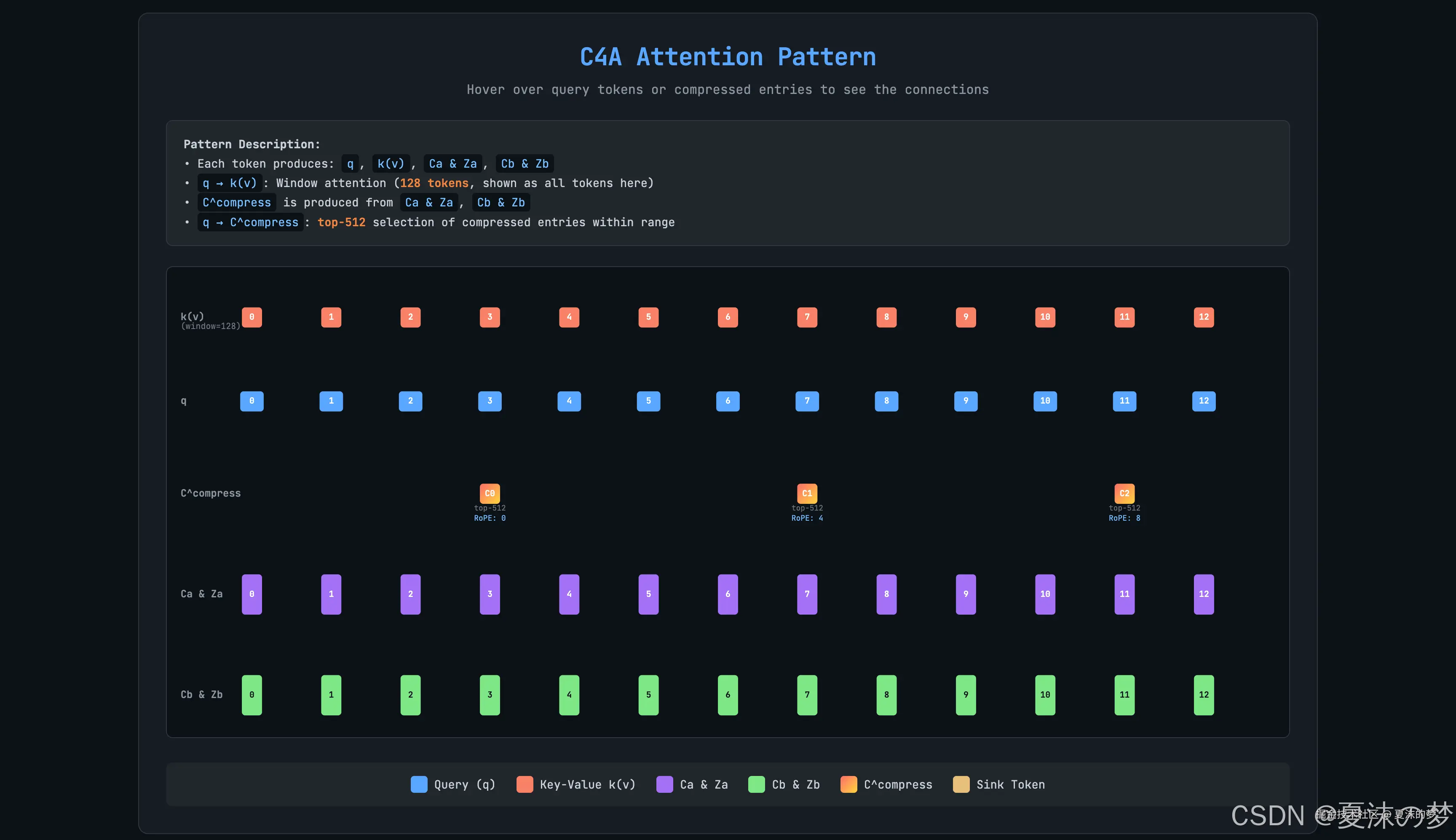Click the C^compress row label
Image resolution: width=1456 pixels, height=840 pixels.
pyautogui.click(x=211, y=493)
